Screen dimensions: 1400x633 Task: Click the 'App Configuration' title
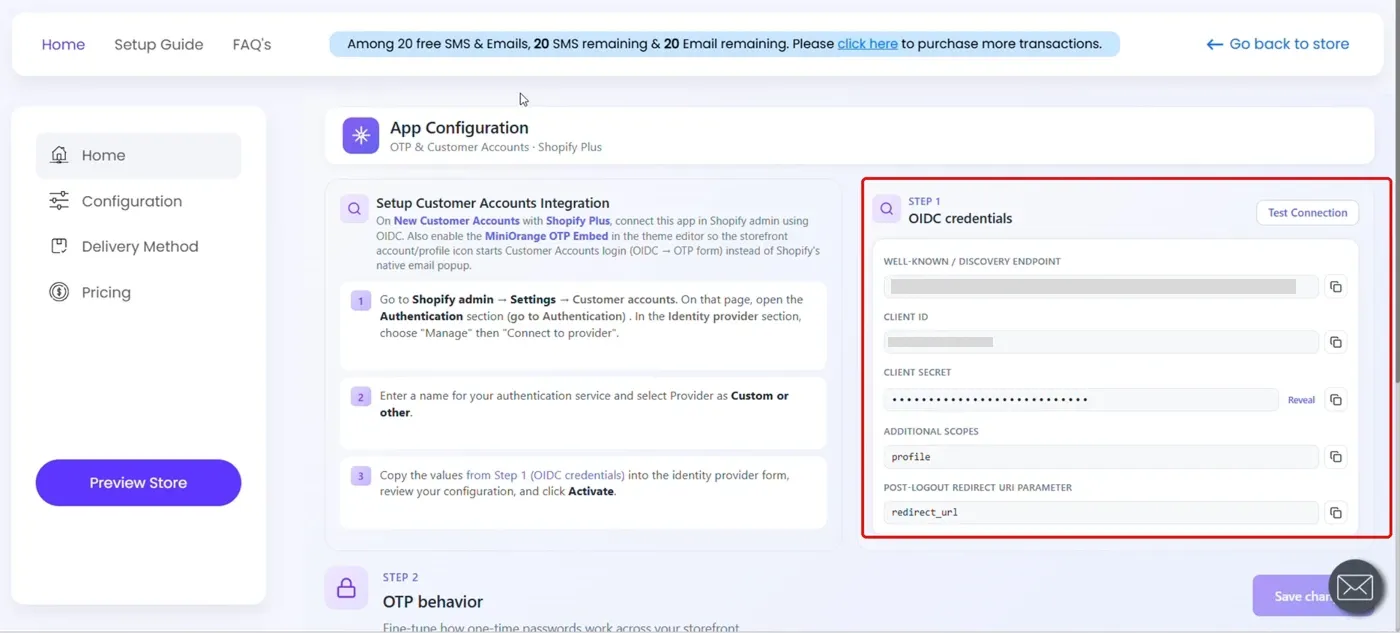coord(459,128)
